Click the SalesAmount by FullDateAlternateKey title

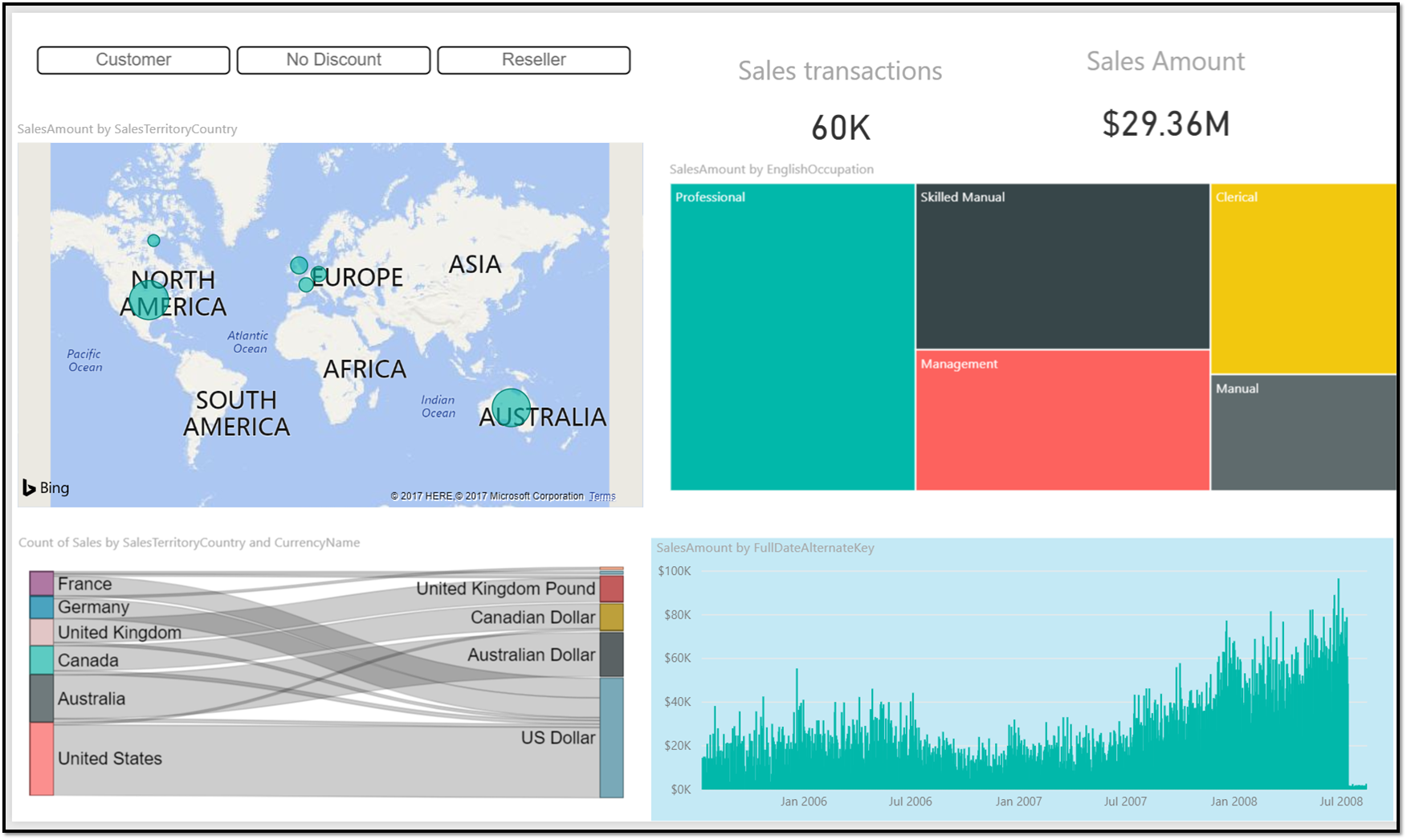(x=765, y=548)
